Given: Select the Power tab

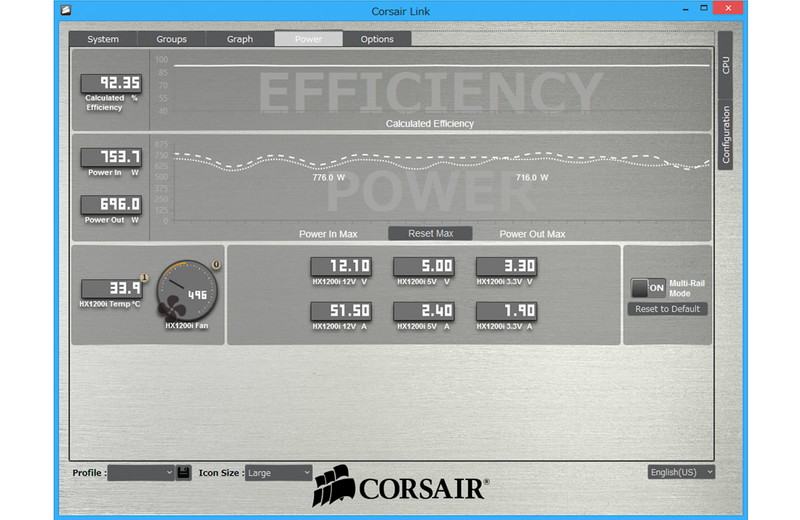Looking at the screenshot, I should 309,39.
